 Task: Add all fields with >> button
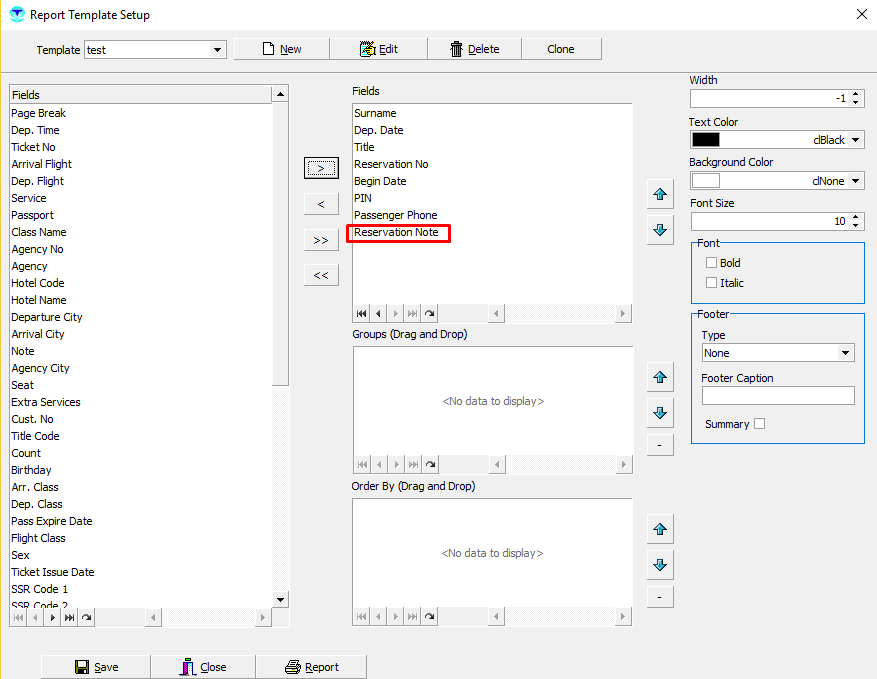click(x=321, y=240)
